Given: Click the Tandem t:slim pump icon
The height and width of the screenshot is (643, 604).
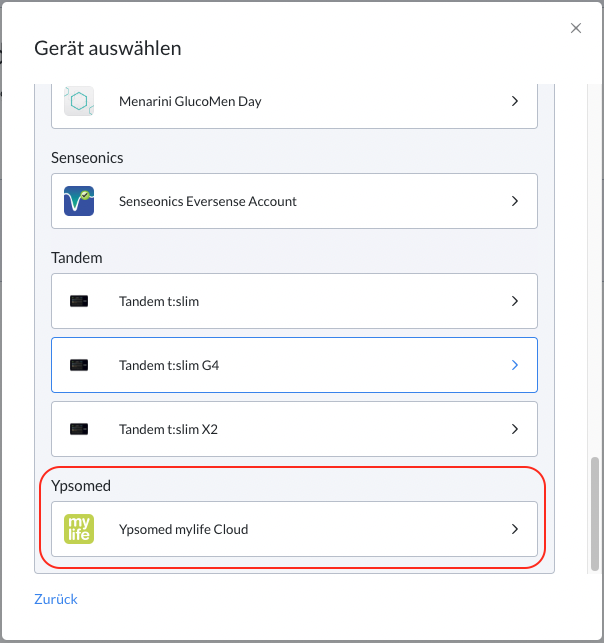Looking at the screenshot, I should pyautogui.click(x=79, y=301).
